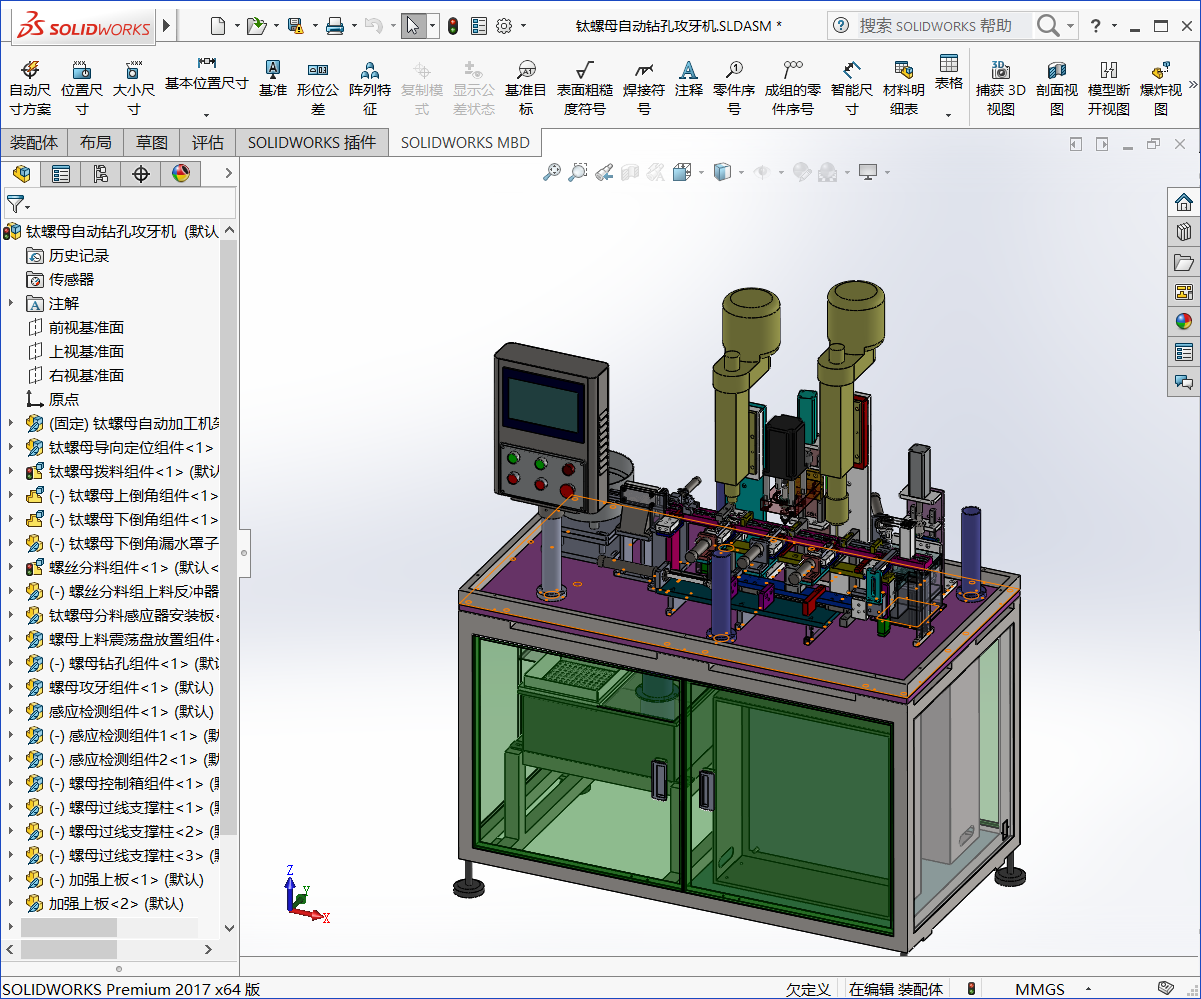Click the feature tree vertical scrollbar down arrow
The width and height of the screenshot is (1201, 999).
tap(229, 928)
